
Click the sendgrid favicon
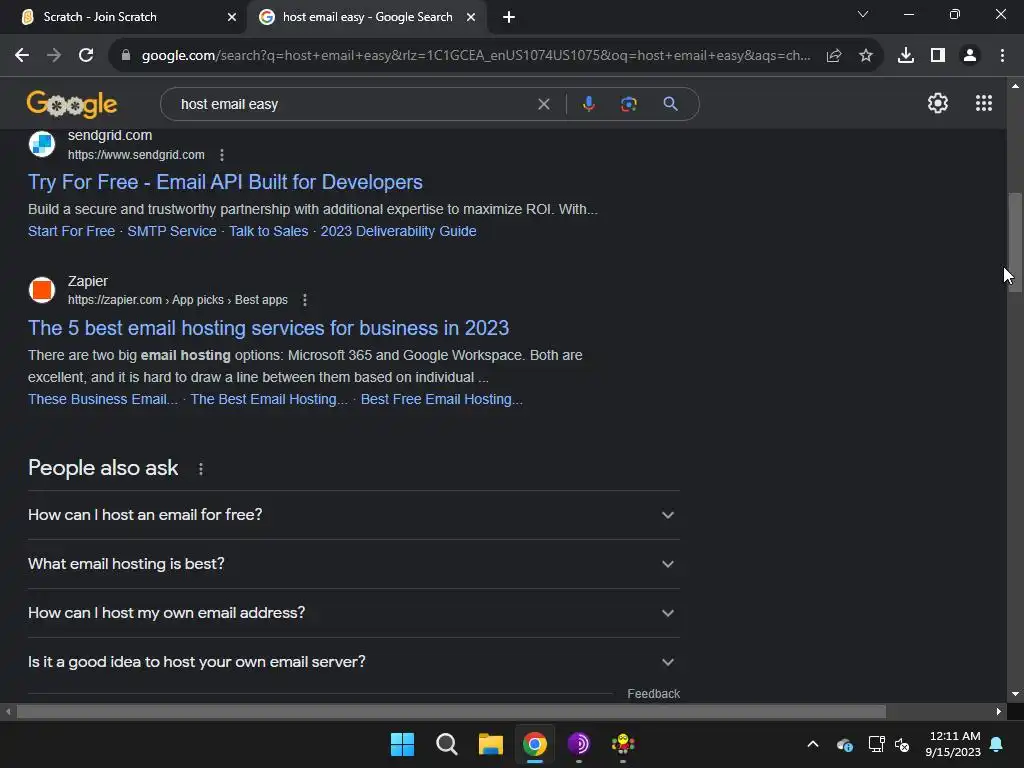(x=42, y=144)
